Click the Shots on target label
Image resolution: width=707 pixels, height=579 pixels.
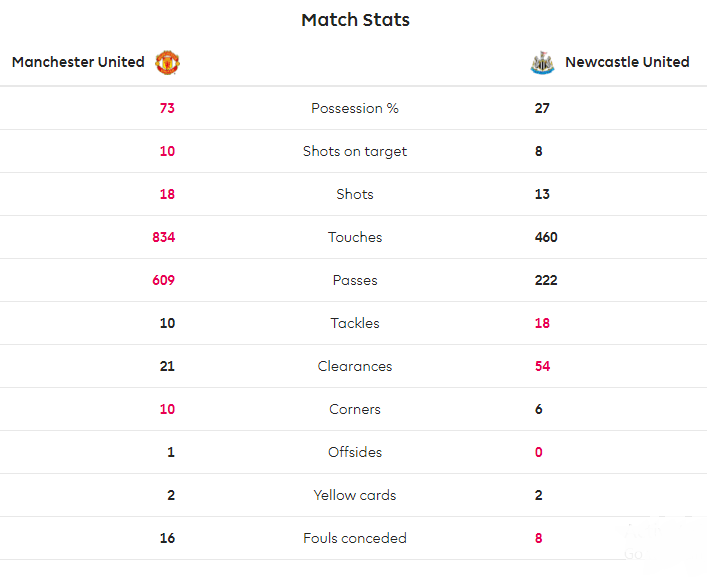355,152
